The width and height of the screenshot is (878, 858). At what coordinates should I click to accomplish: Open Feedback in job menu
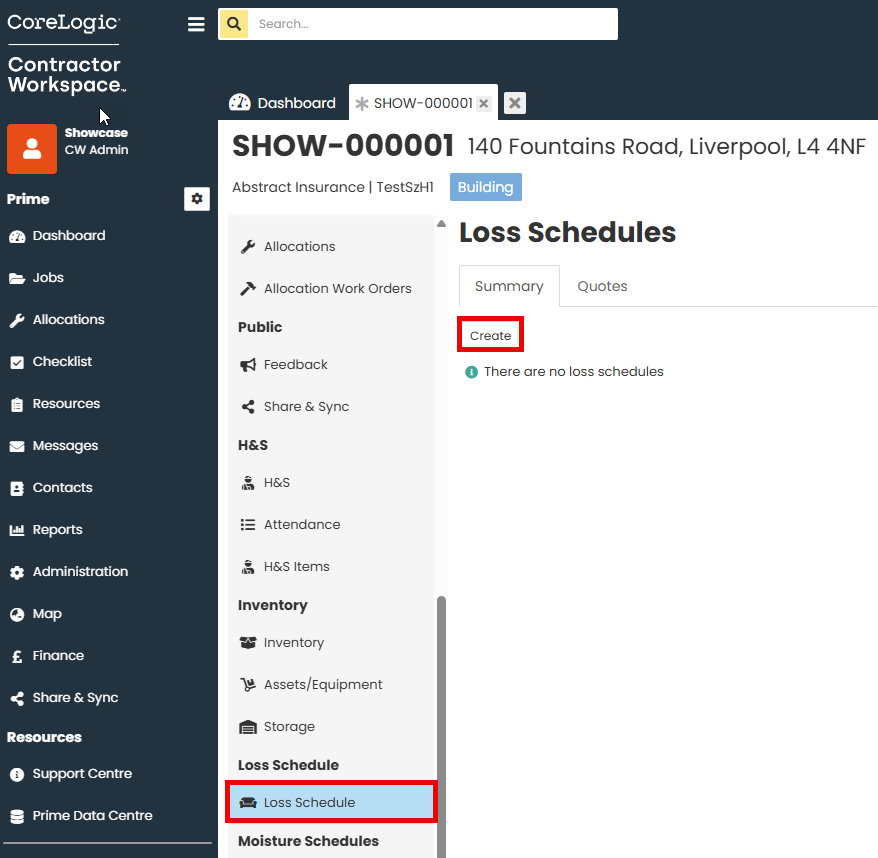pos(331,365)
